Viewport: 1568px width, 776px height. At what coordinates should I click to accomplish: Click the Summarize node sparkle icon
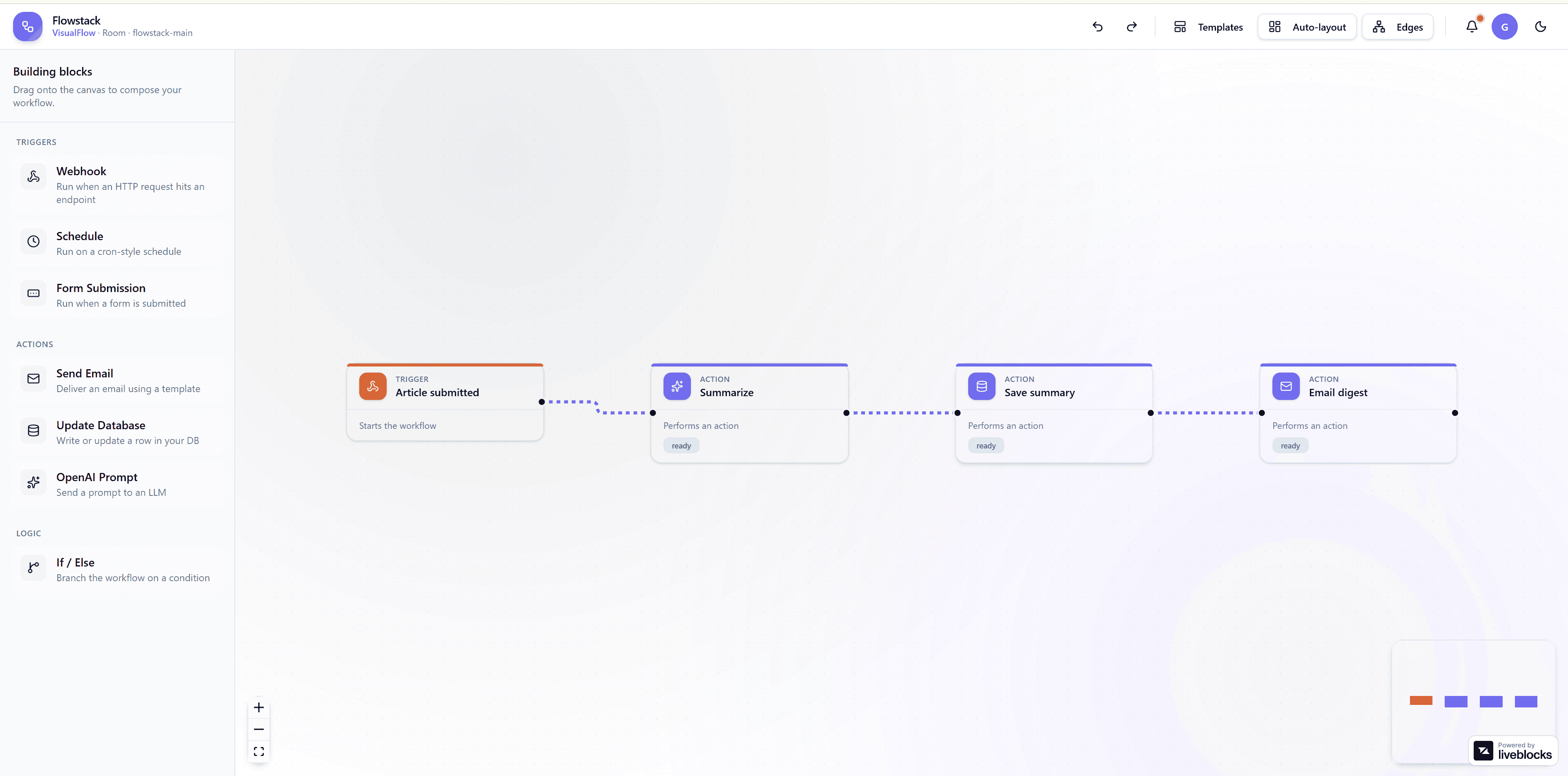[677, 386]
